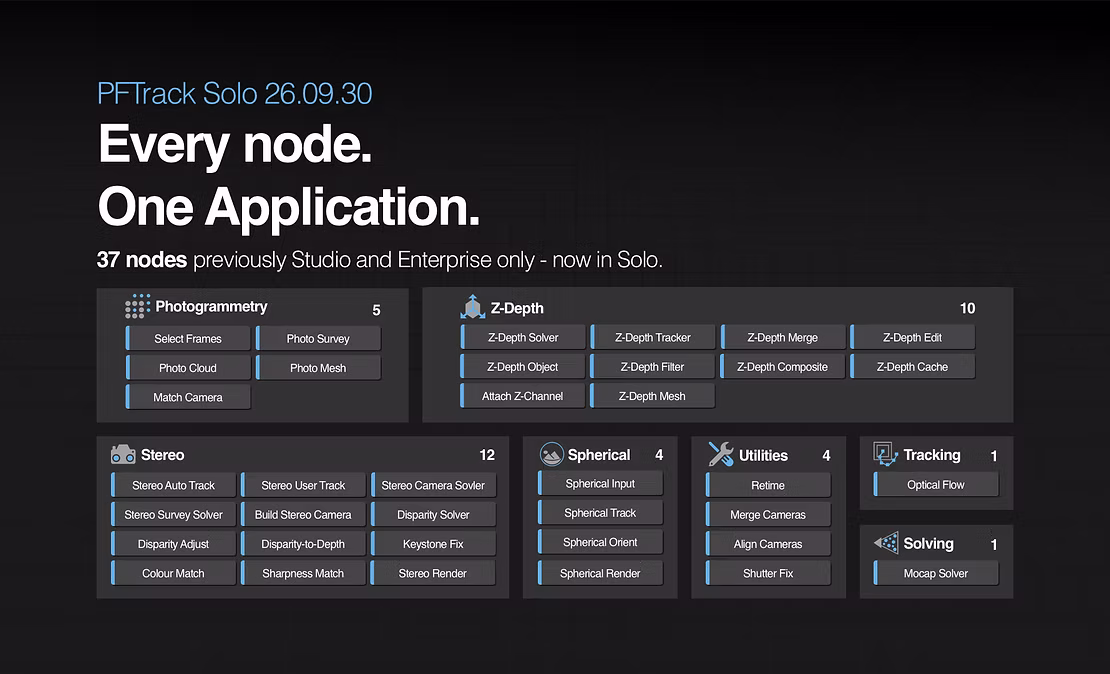Image resolution: width=1110 pixels, height=674 pixels.
Task: Select the Retime utility node
Action: coord(768,485)
